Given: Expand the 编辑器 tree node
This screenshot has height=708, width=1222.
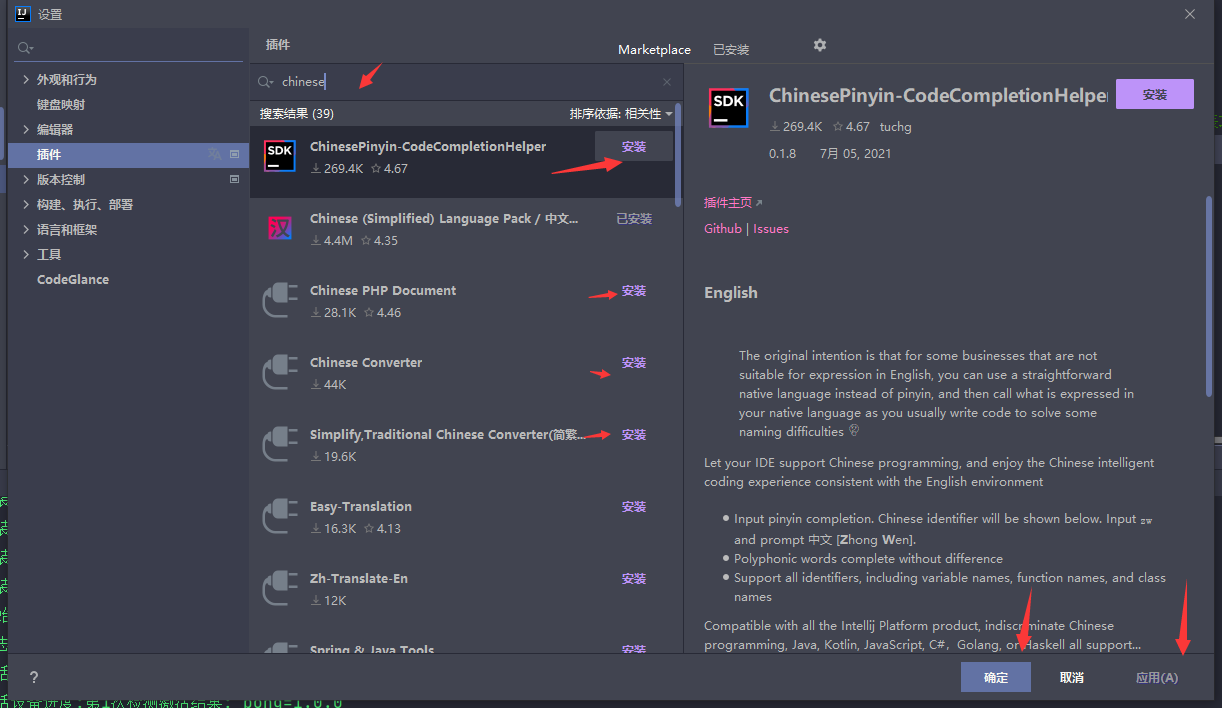Looking at the screenshot, I should tap(26, 130).
